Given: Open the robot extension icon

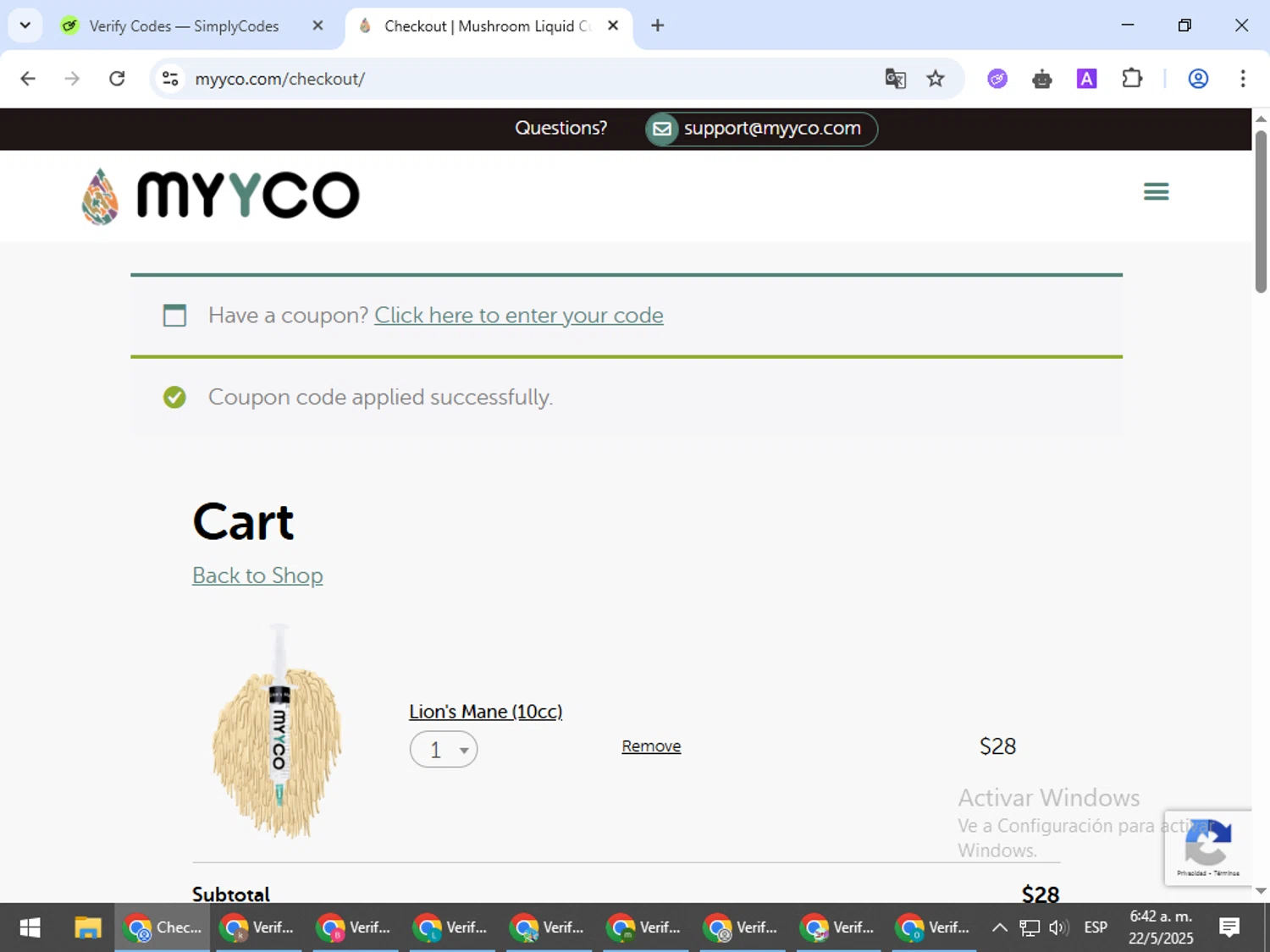Looking at the screenshot, I should coord(1042,79).
